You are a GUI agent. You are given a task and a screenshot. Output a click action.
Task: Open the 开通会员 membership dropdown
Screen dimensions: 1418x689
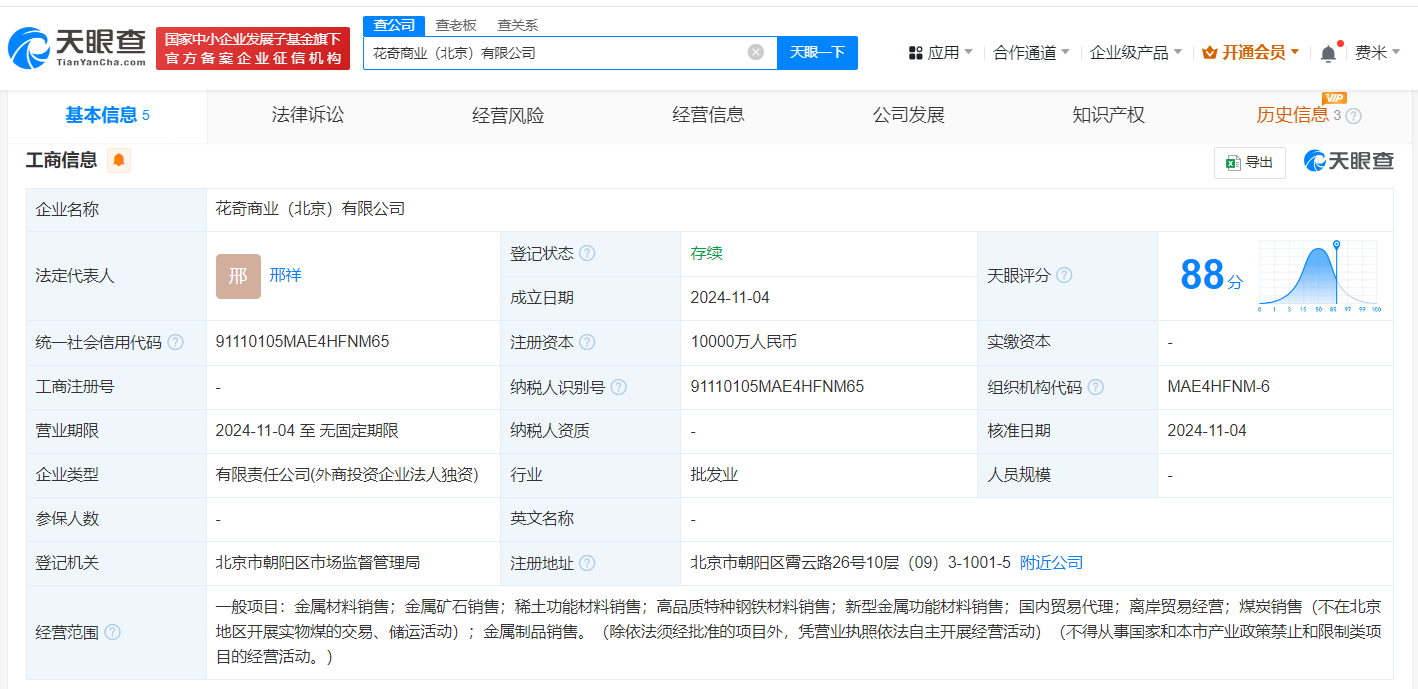(x=1251, y=52)
